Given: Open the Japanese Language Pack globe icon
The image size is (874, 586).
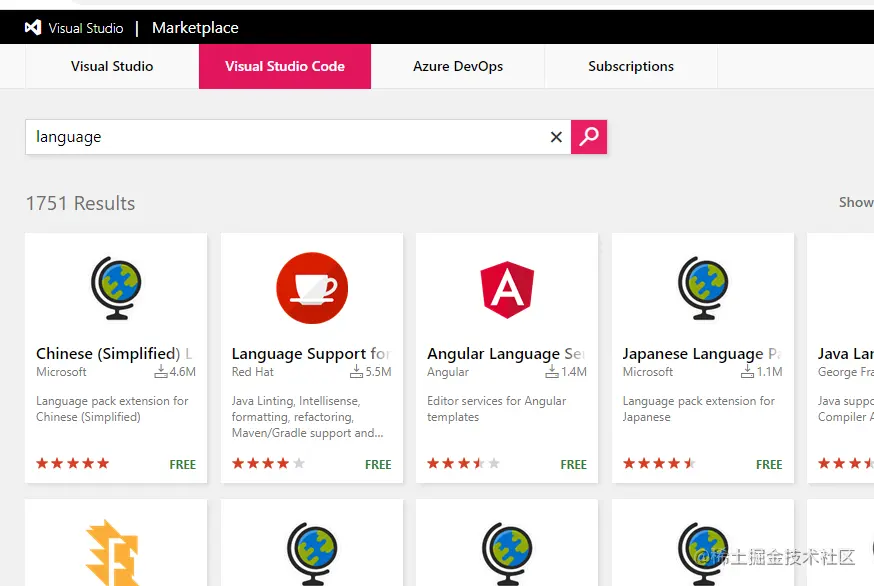Looking at the screenshot, I should point(703,288).
